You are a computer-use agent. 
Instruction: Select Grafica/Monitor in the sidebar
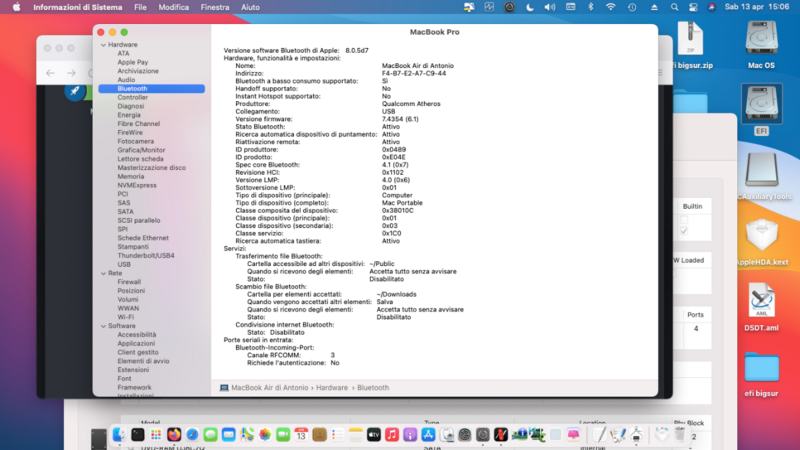tap(141, 150)
